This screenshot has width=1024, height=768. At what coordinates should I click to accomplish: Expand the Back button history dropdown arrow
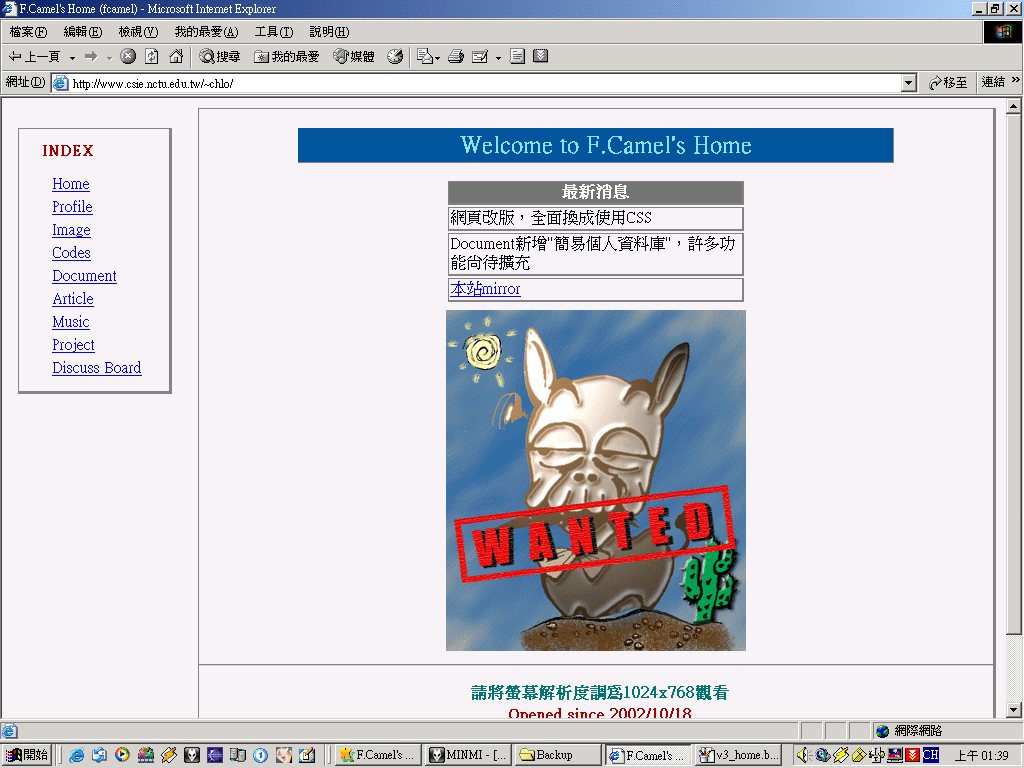click(x=72, y=57)
